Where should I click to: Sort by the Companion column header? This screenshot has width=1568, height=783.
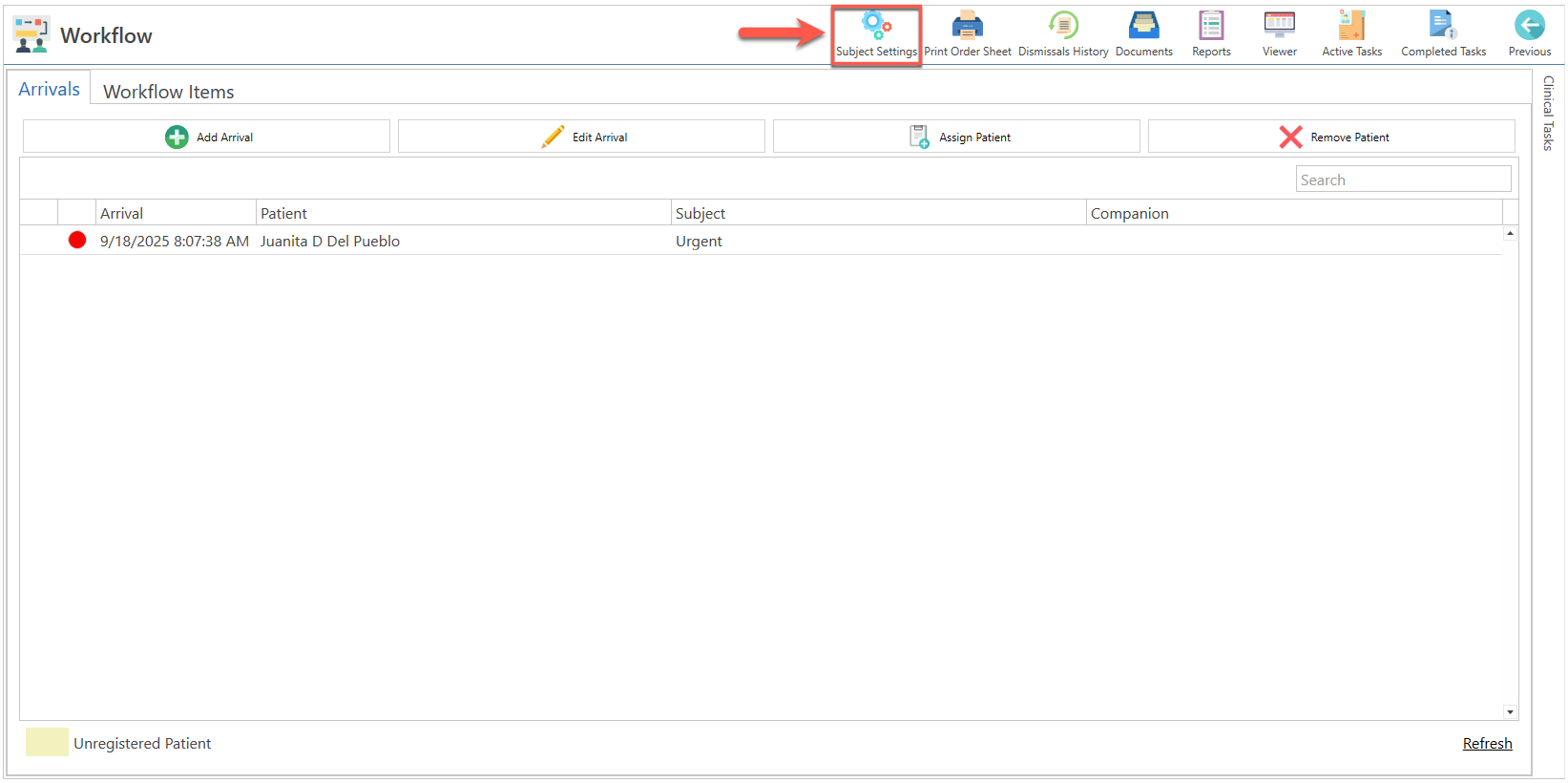(x=1294, y=213)
